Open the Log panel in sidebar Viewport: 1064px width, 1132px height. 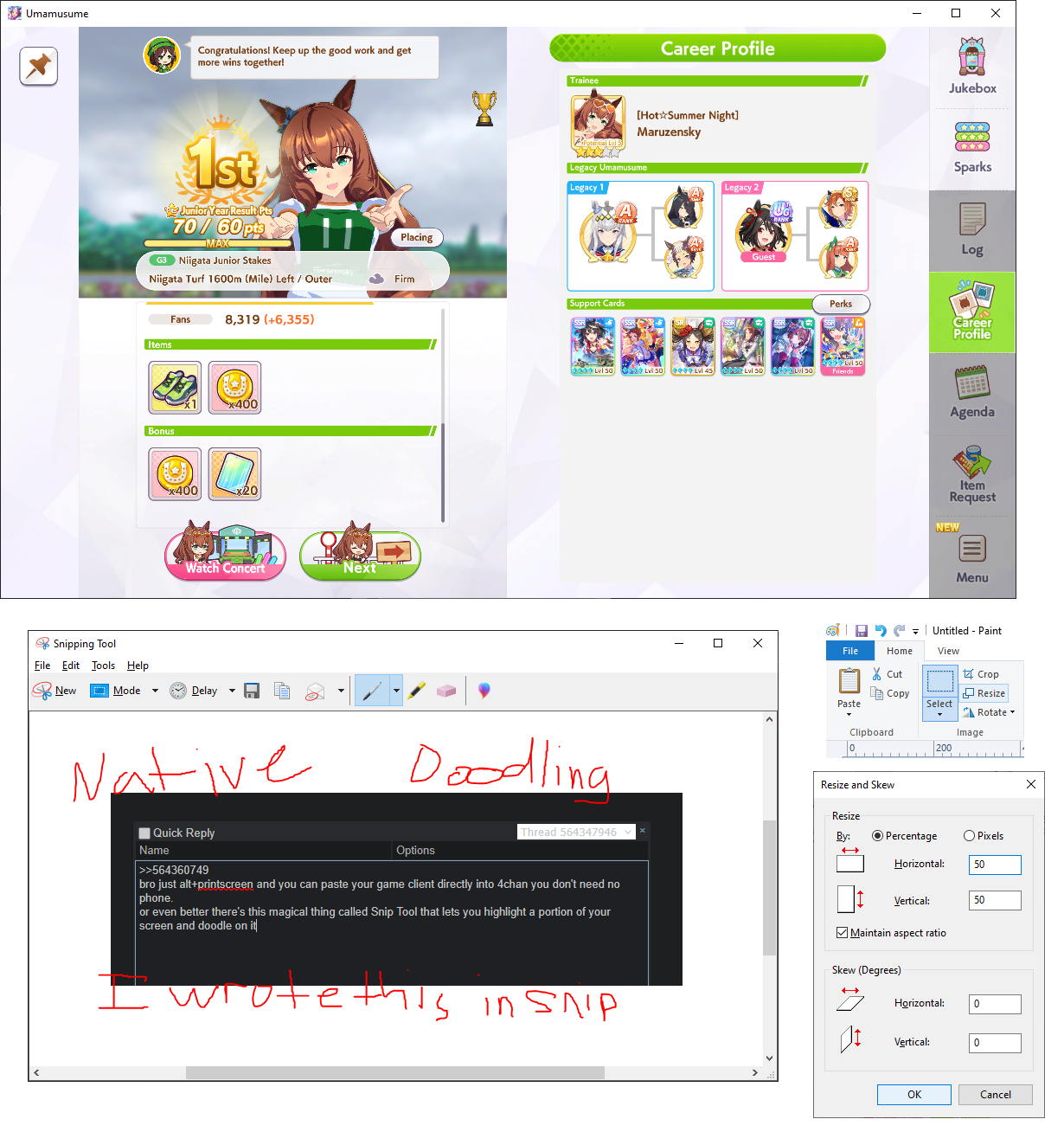point(972,230)
